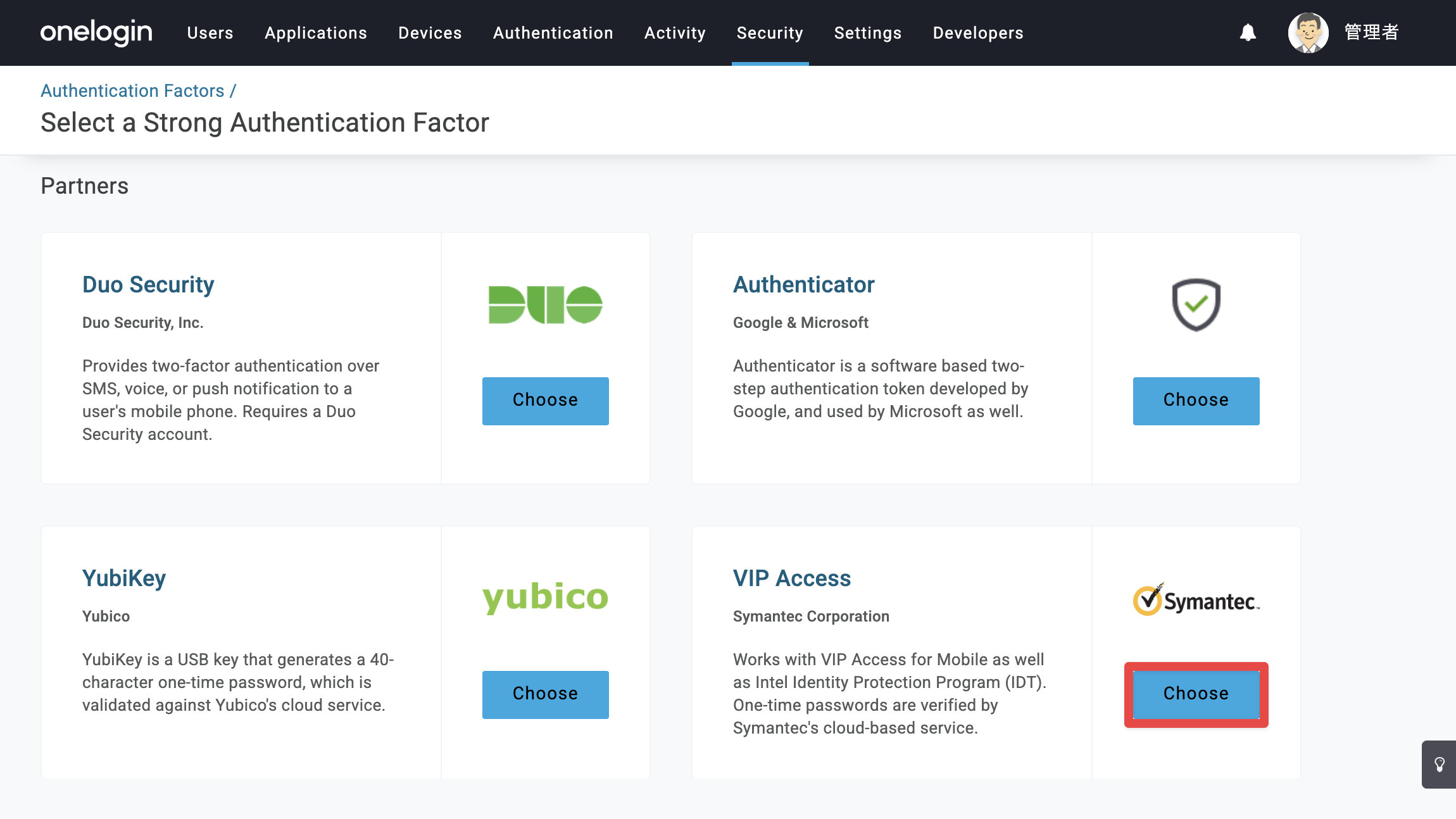Click the 'Yubico' vendor text
Viewport: 1456px width, 819px height.
[x=106, y=616]
